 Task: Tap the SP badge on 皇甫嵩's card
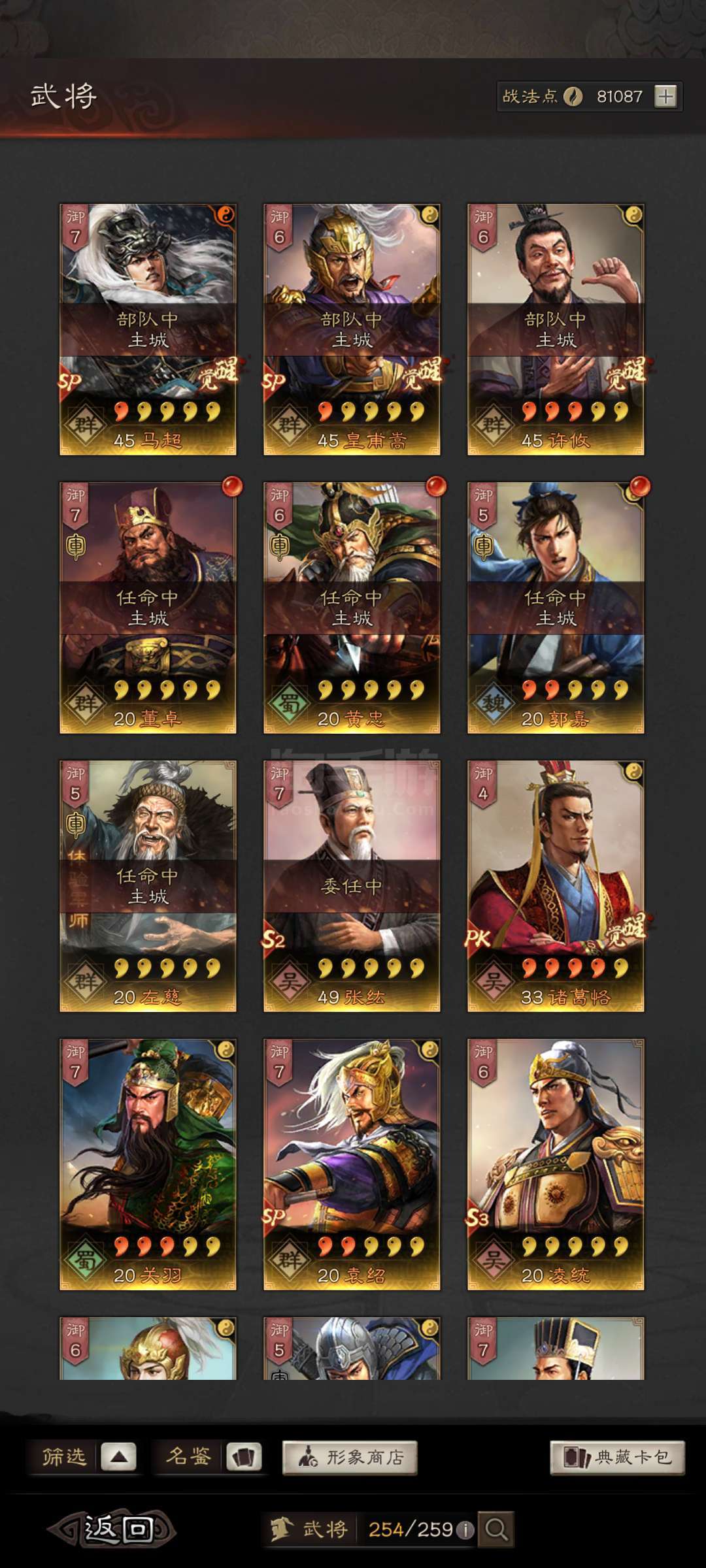273,380
